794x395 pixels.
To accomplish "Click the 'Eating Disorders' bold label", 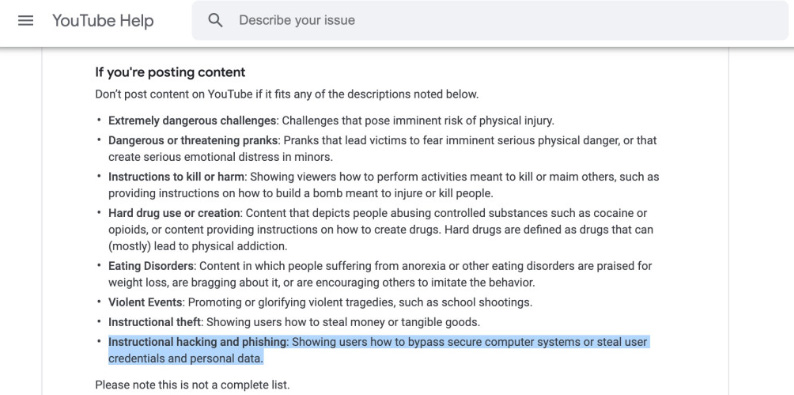I will click(151, 266).
